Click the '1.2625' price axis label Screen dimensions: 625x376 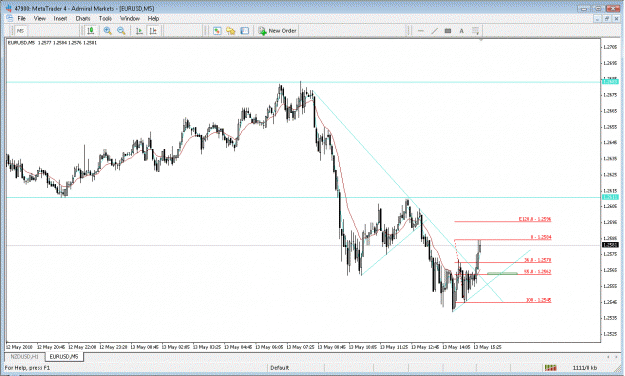[x=610, y=175]
